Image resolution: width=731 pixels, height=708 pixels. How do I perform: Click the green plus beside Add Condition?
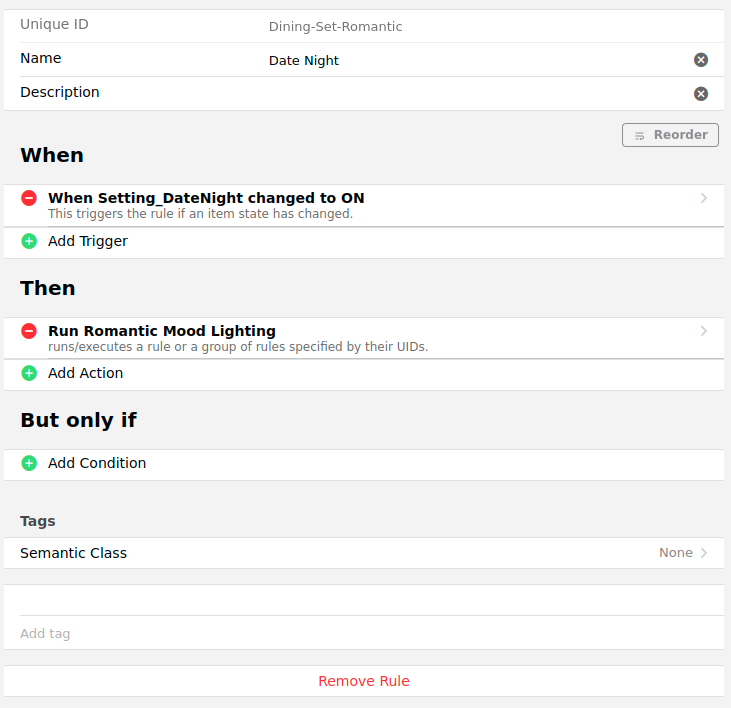click(29, 463)
